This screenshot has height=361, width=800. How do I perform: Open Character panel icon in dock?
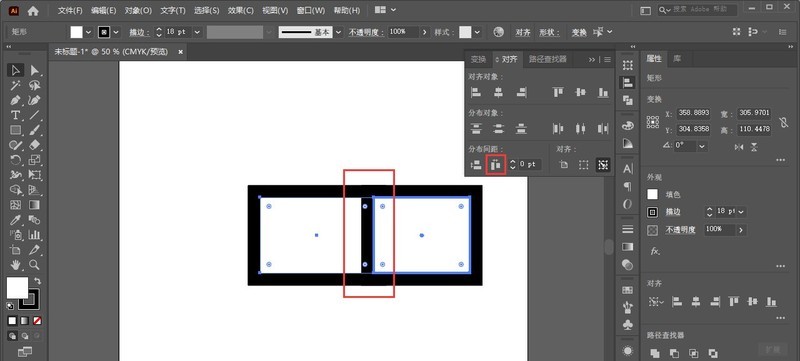coord(628,169)
